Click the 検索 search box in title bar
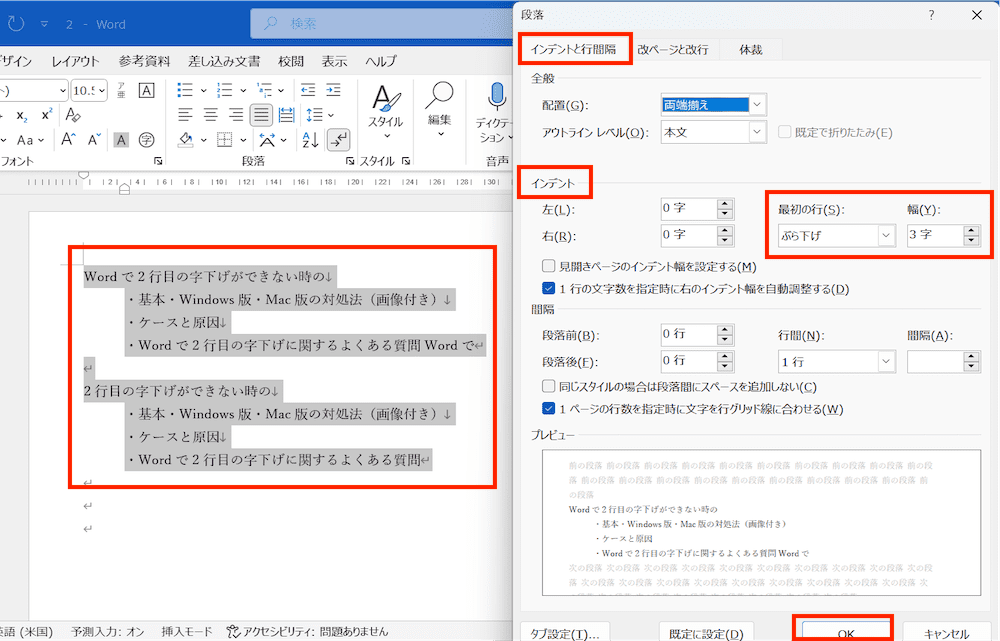The width and height of the screenshot is (1000, 641). 380,21
